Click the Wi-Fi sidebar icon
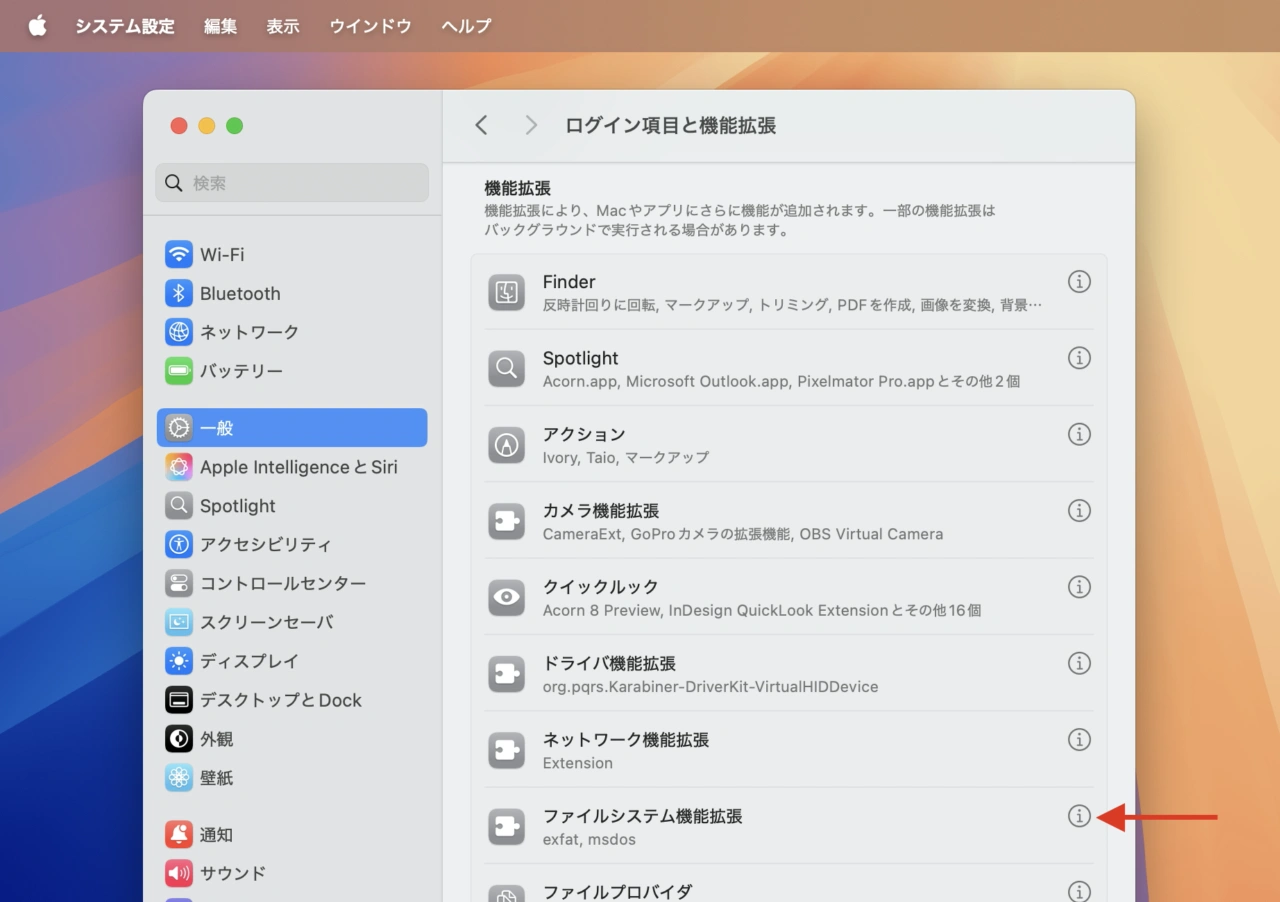1280x902 pixels. [179, 254]
